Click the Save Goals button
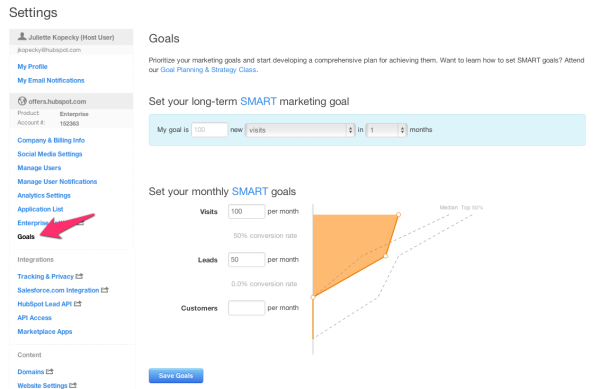Viewport: 600px width, 389px height. [x=176, y=376]
